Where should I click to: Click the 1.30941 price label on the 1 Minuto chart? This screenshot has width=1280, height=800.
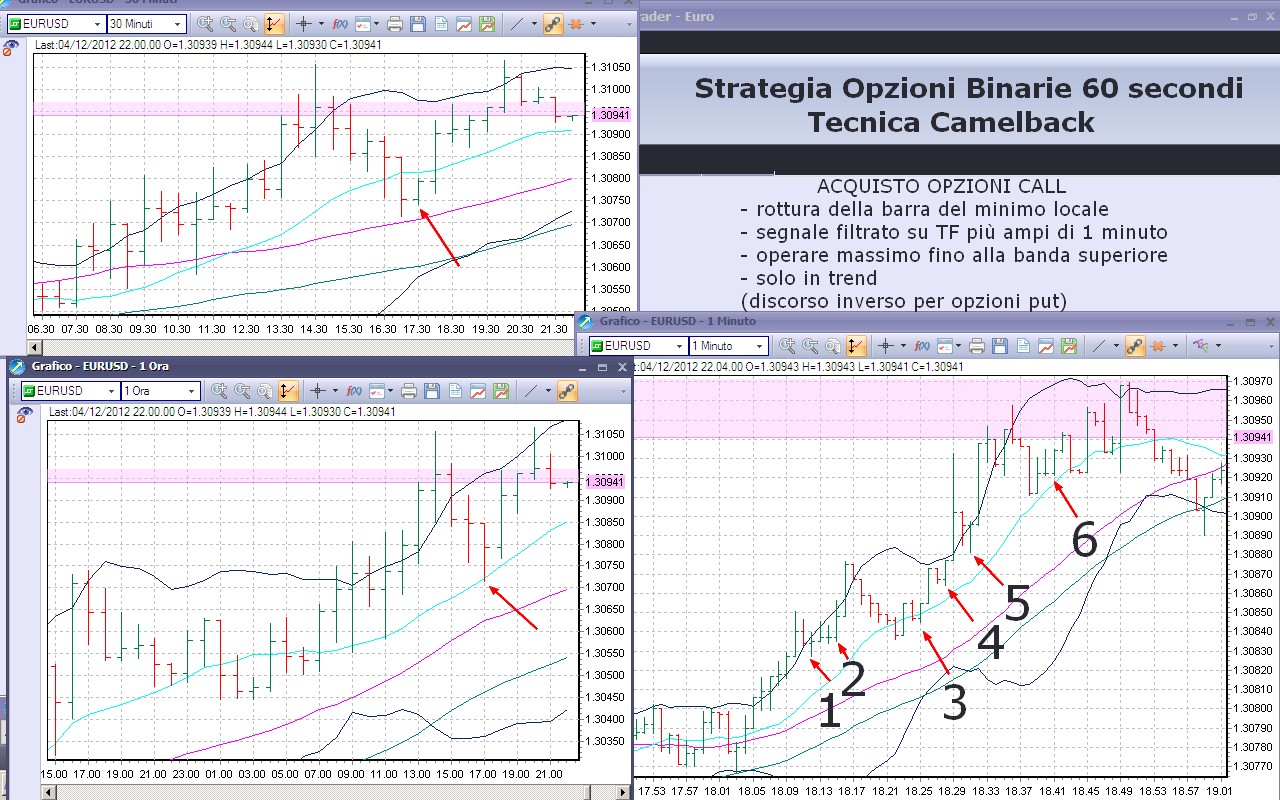[x=1254, y=437]
